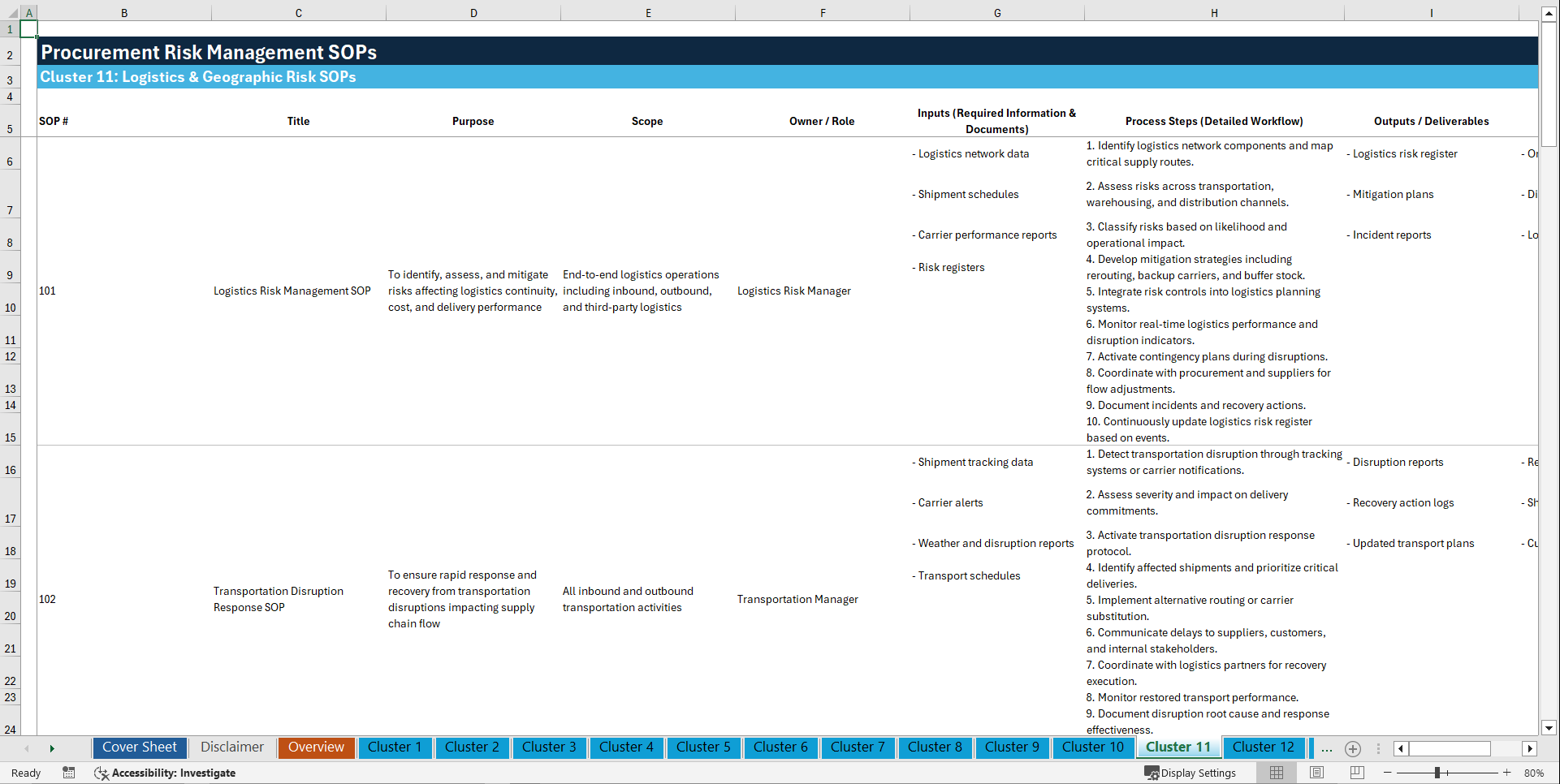
Task: Switch to Cluster 1 sheet
Action: (395, 747)
